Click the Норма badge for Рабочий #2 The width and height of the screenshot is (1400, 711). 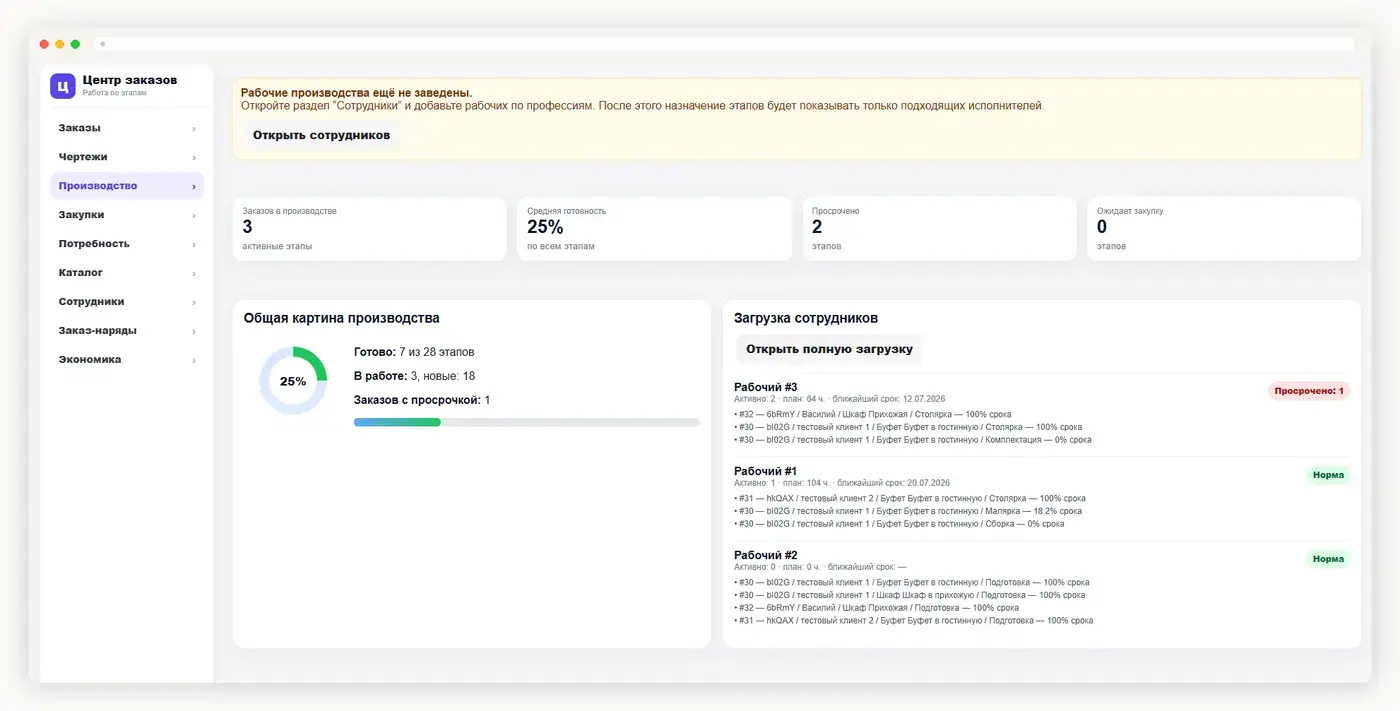click(1328, 559)
